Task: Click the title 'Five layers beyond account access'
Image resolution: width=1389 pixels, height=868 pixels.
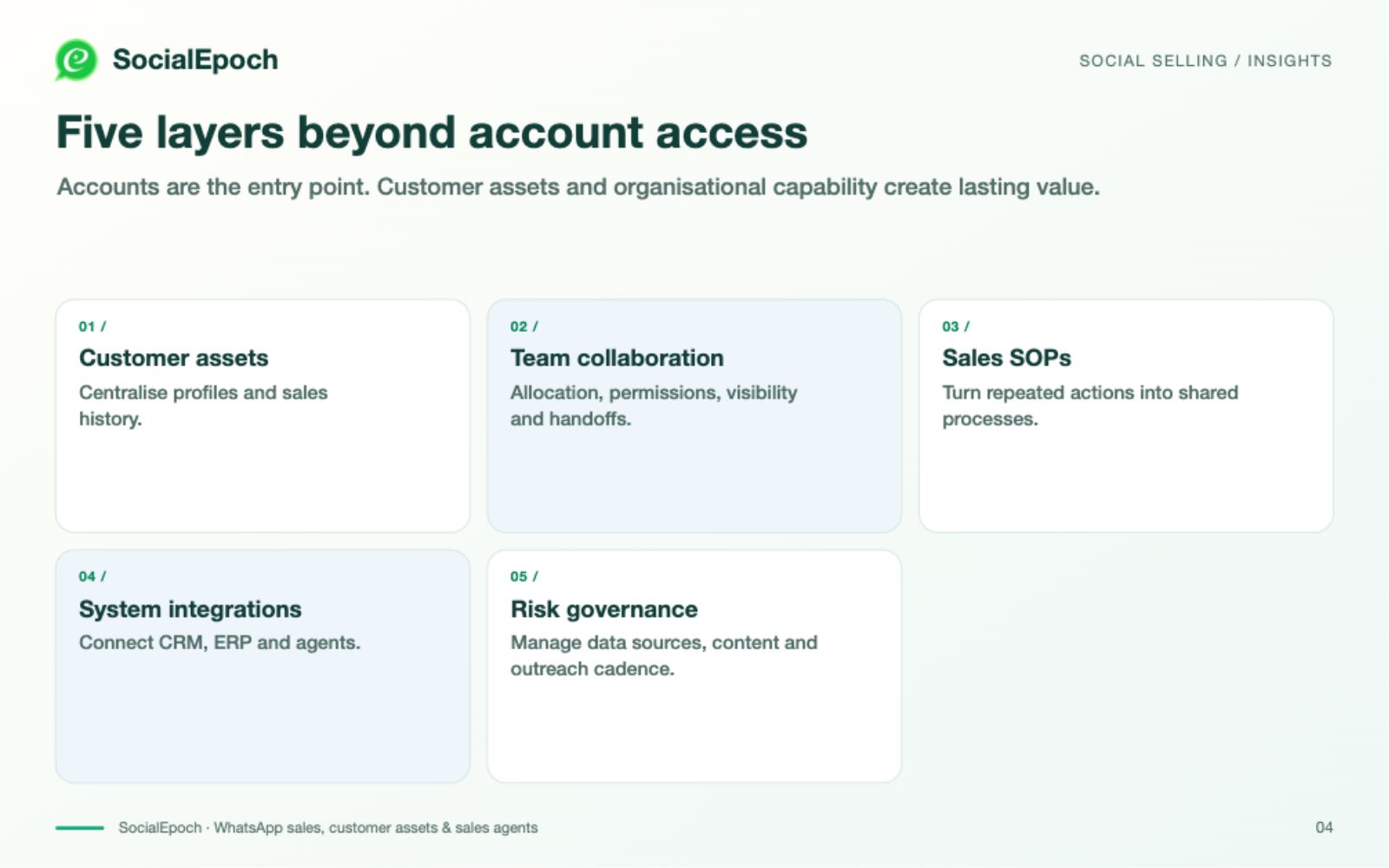Action: pyautogui.click(x=431, y=133)
